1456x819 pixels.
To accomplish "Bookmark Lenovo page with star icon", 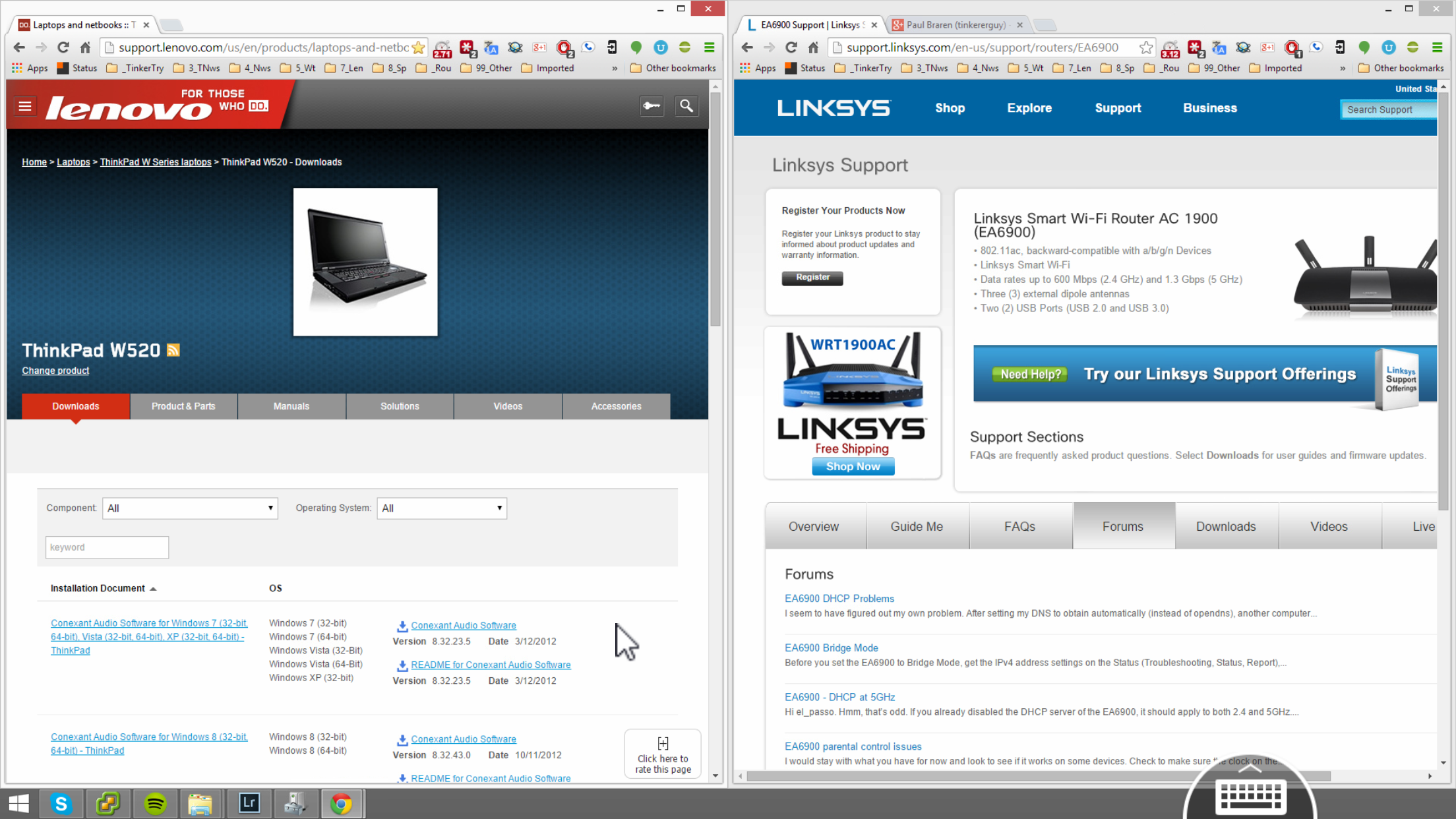I will click(x=418, y=47).
